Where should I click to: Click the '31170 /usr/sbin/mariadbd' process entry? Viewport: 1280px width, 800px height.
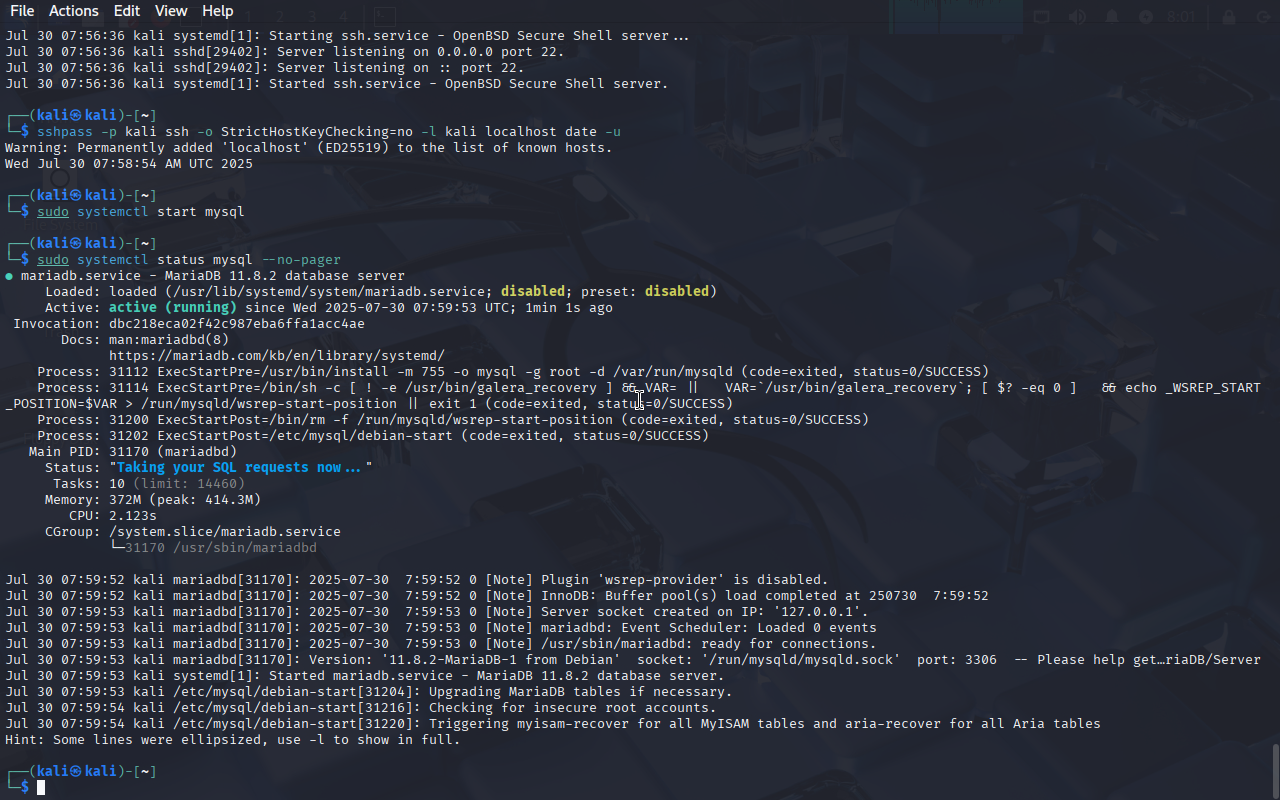tap(221, 548)
